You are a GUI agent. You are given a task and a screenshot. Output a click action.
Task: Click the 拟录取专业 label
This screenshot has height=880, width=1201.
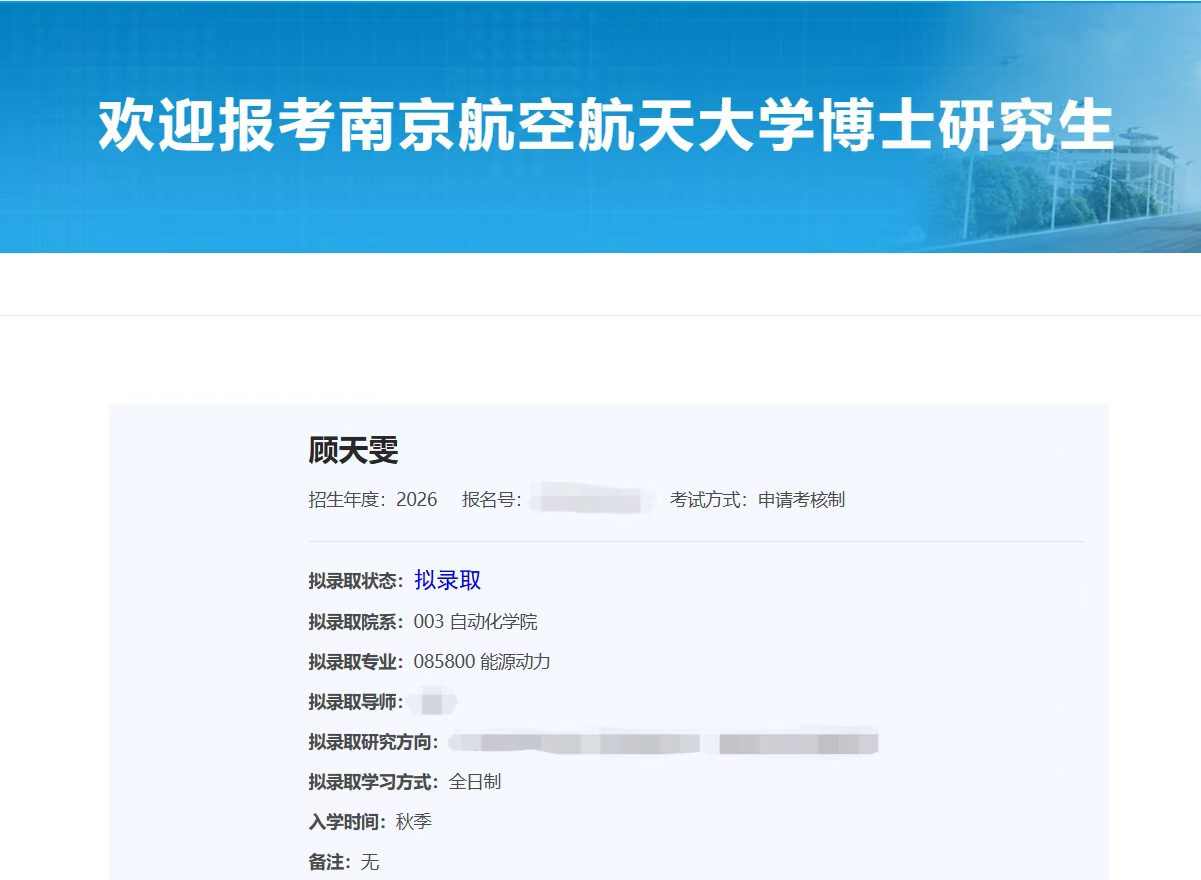pos(355,662)
